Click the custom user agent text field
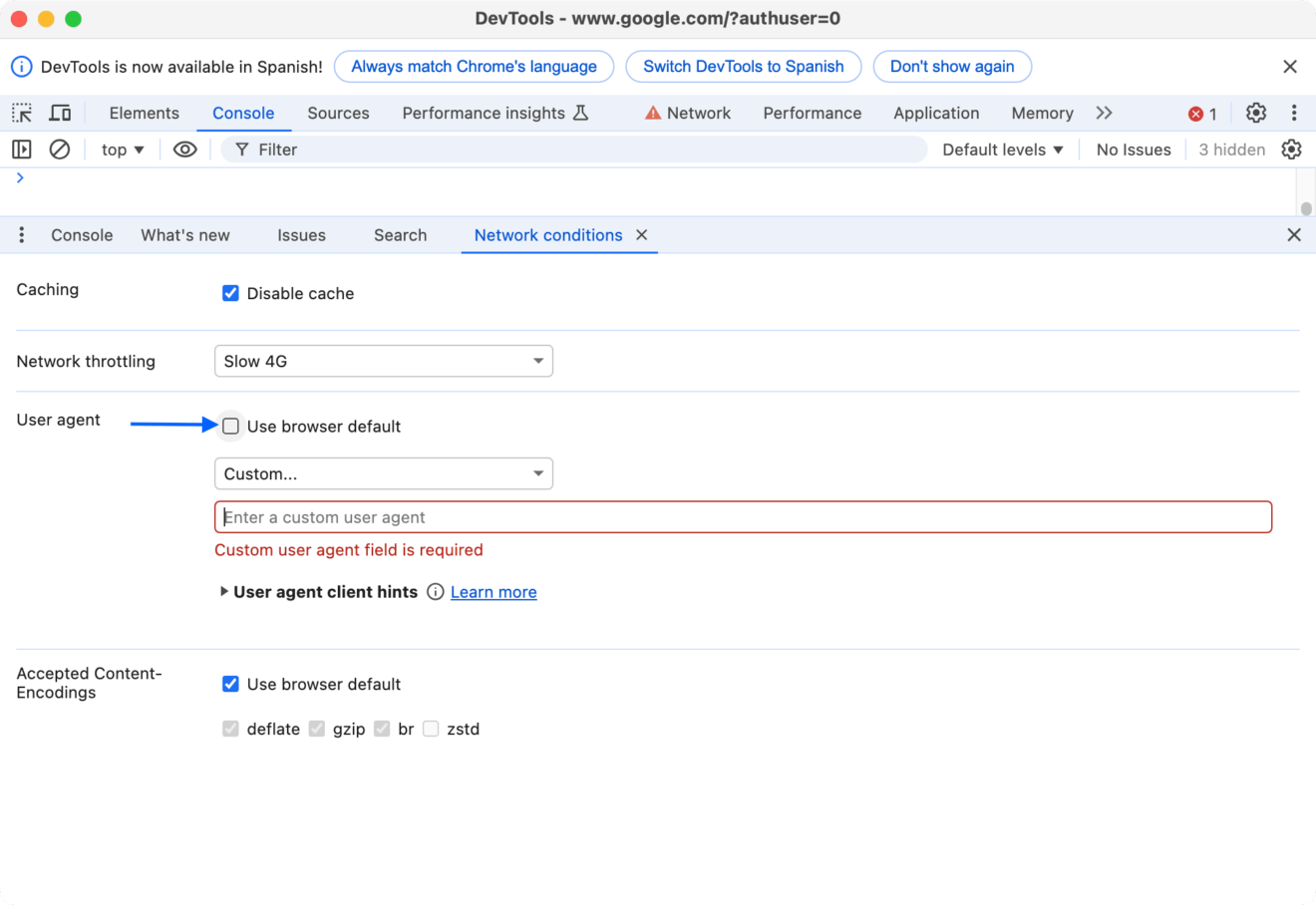The image size is (1316, 905). [743, 517]
